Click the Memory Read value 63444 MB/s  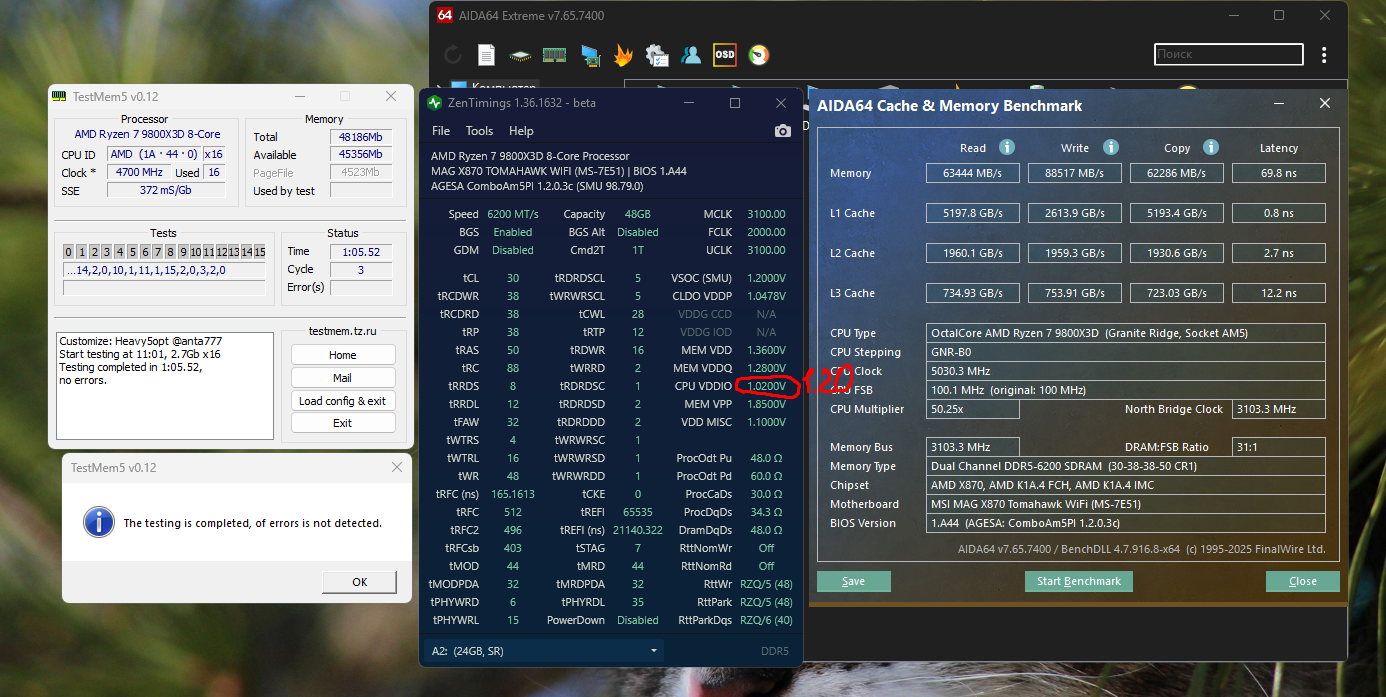[x=972, y=173]
